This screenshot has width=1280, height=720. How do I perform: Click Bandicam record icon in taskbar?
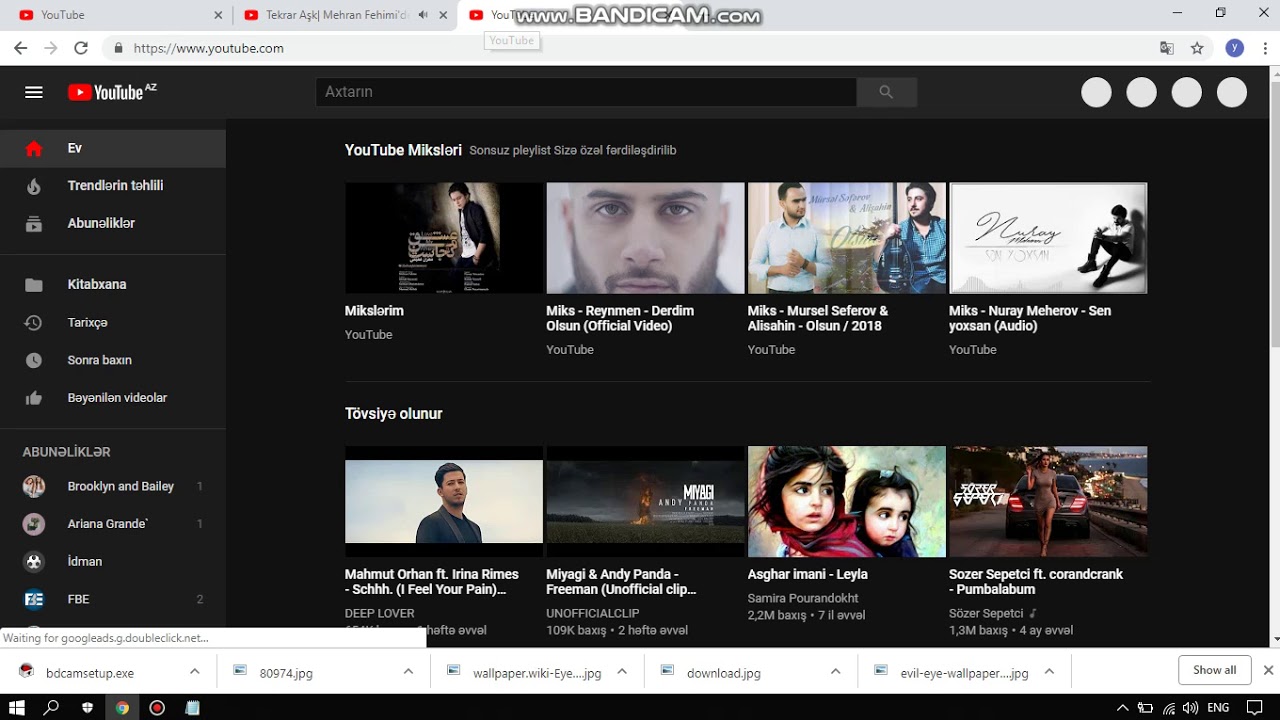pyautogui.click(x=157, y=707)
